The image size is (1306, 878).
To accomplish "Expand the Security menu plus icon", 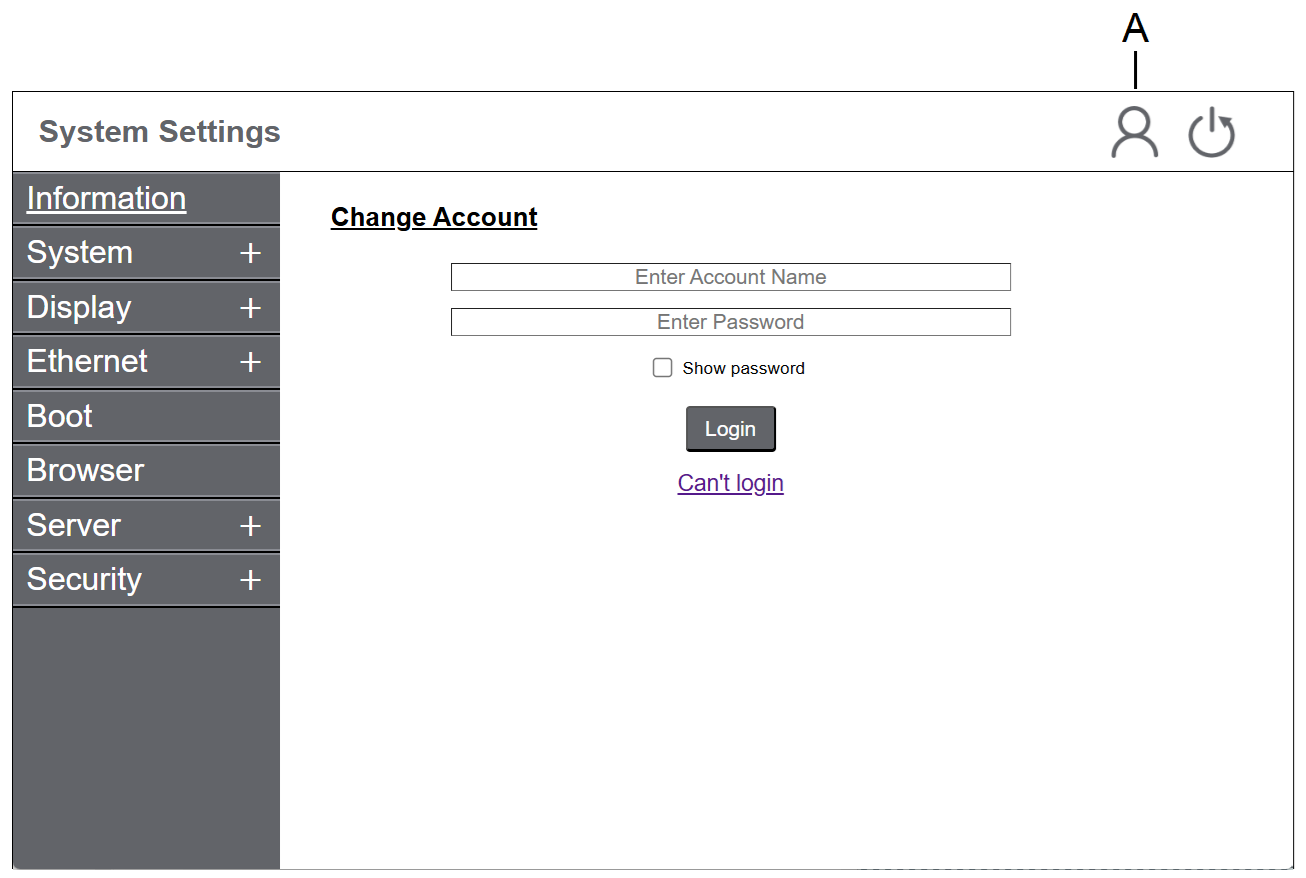I will point(250,580).
